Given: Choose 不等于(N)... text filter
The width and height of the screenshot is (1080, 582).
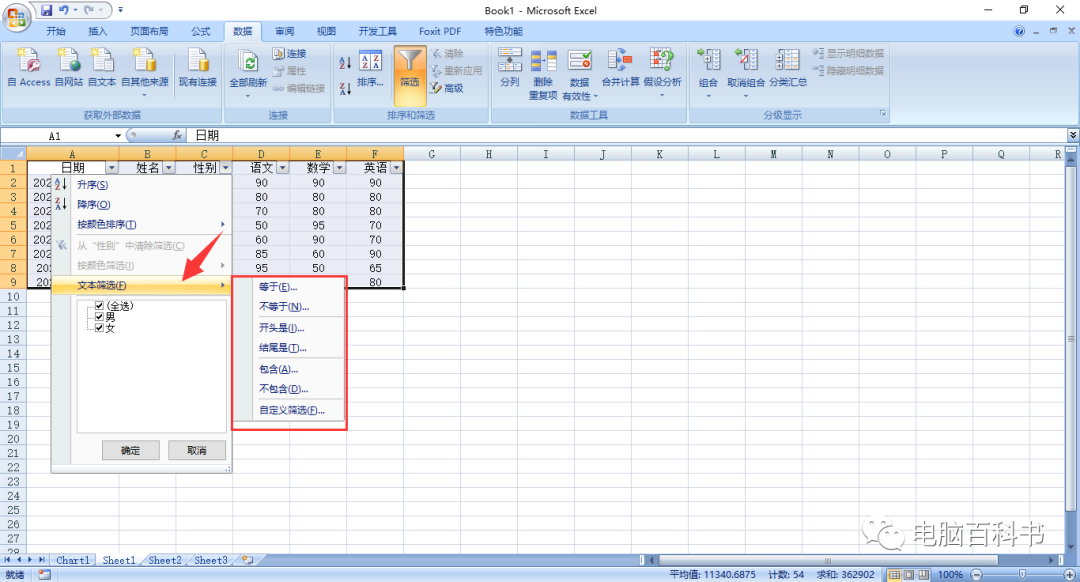Looking at the screenshot, I should pyautogui.click(x=289, y=307).
